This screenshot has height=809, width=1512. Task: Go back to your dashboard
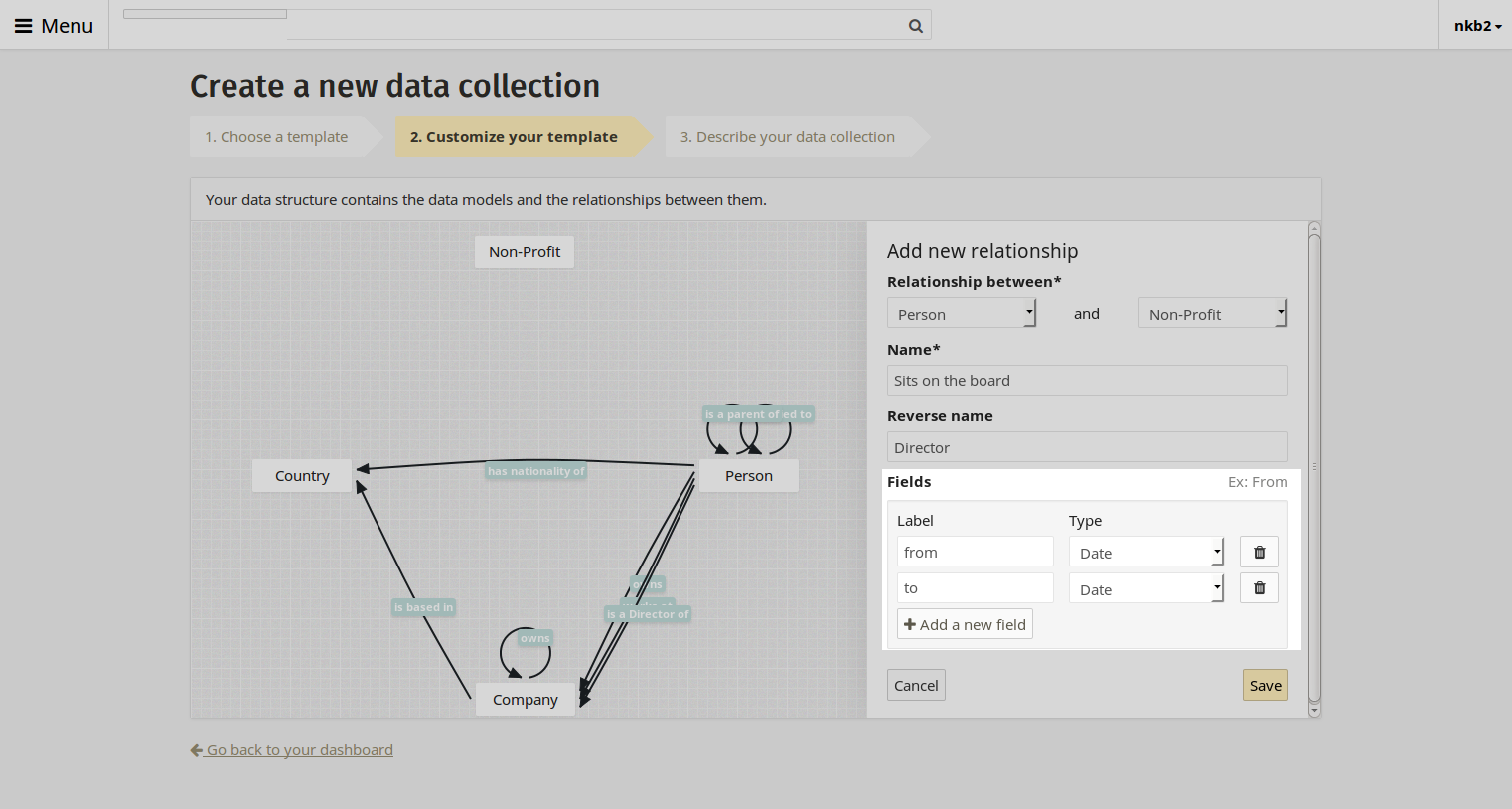point(299,750)
